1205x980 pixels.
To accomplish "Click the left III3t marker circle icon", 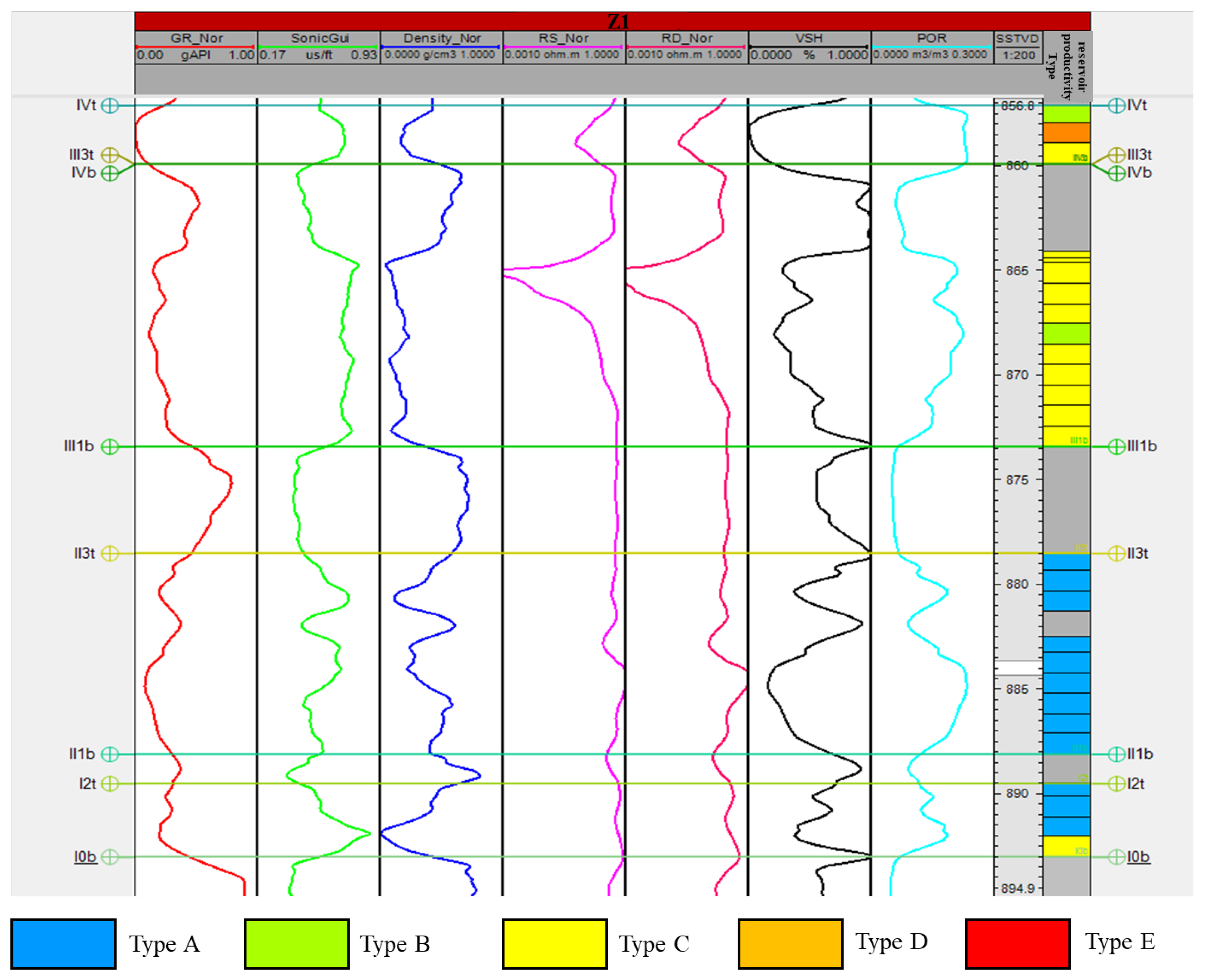I will coord(110,155).
